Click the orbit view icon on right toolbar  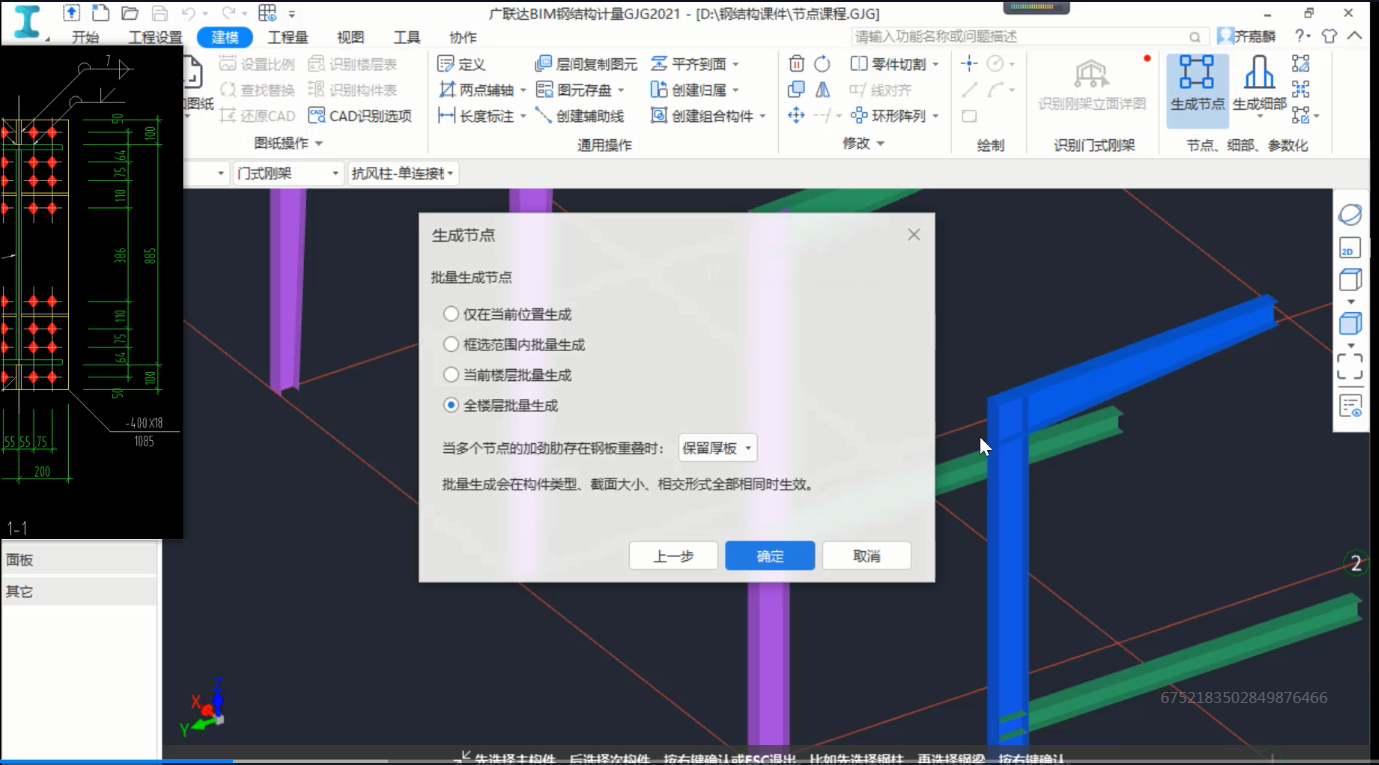pyautogui.click(x=1350, y=215)
